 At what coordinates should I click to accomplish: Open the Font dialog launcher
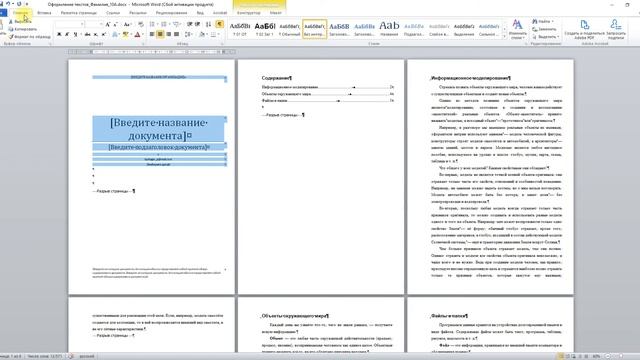[142, 44]
